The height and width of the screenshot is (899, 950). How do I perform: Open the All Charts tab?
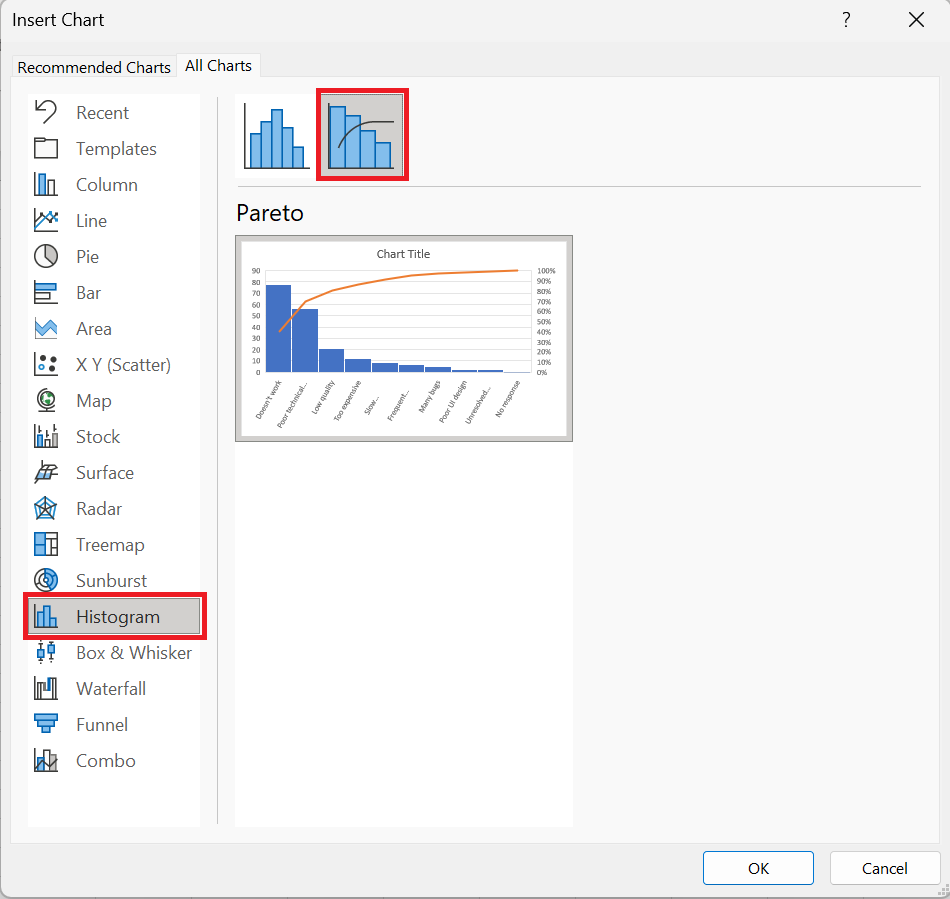(x=218, y=65)
